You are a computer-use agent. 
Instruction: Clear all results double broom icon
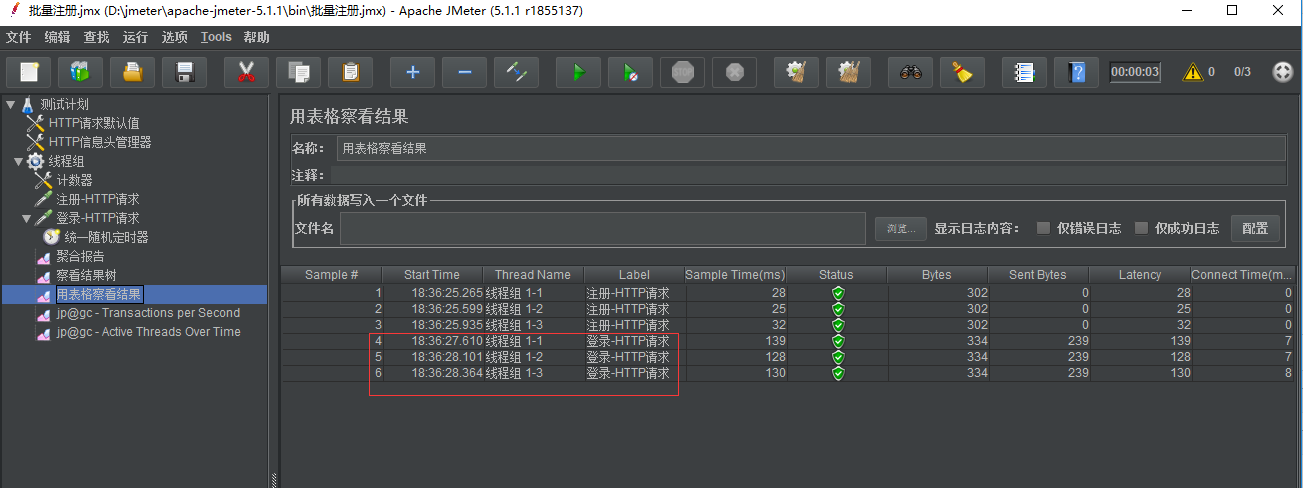848,72
